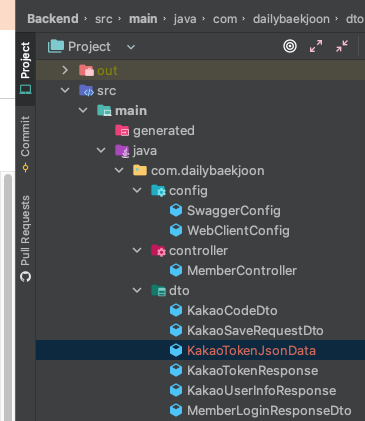365x421 pixels.
Task: Click the config package gear icon
Action: pos(158,190)
